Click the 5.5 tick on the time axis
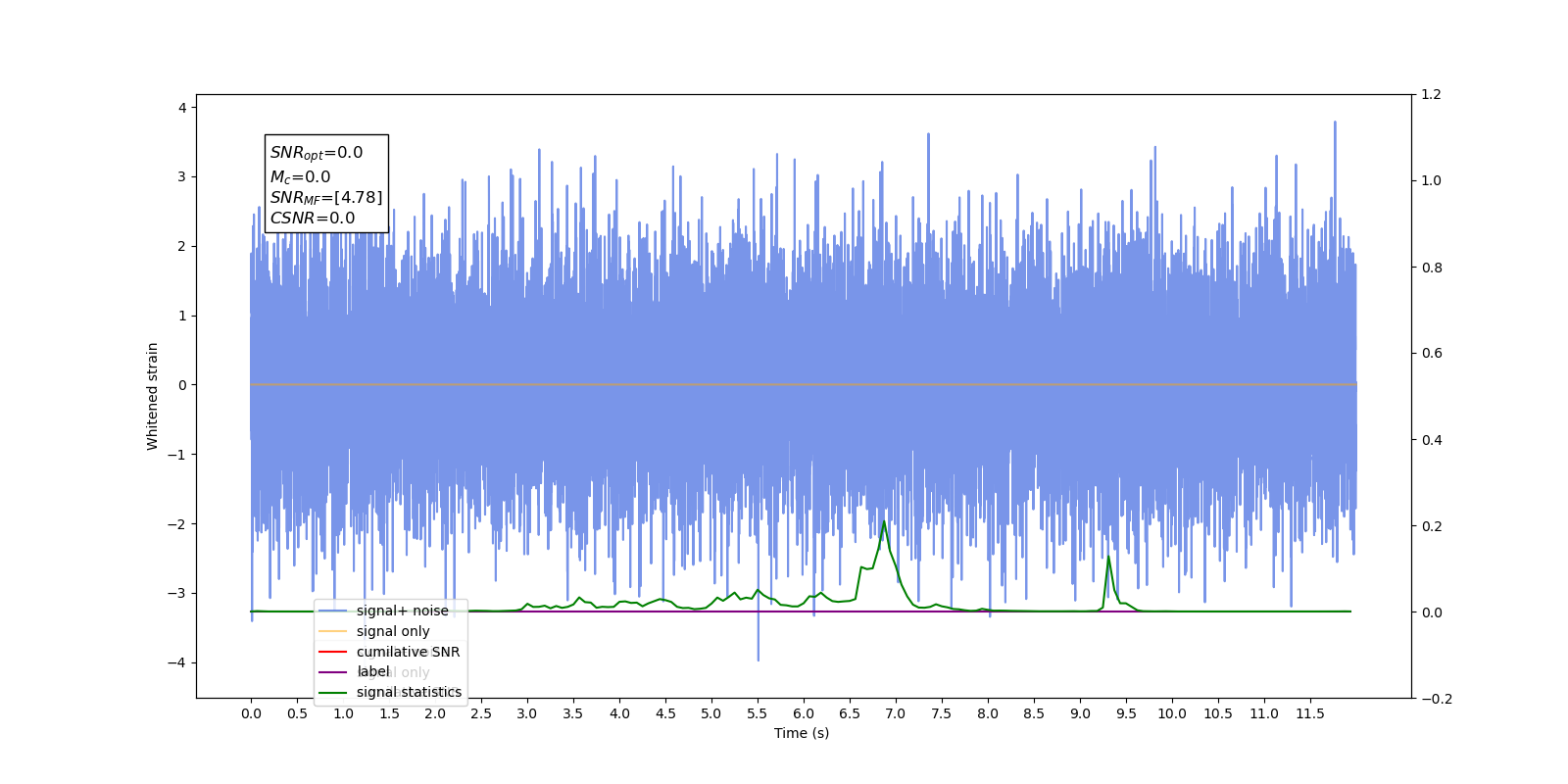The width and height of the screenshot is (1568, 784). 758,713
